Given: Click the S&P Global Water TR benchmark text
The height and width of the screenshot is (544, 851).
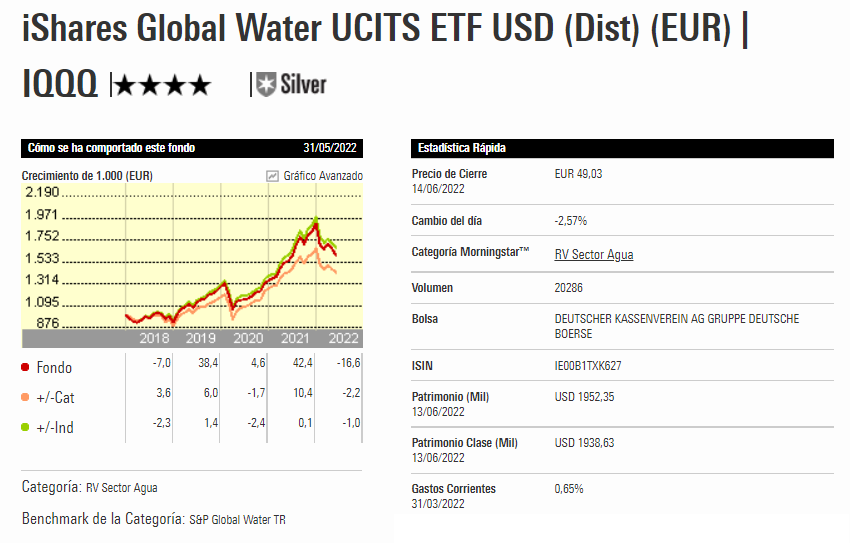Looking at the screenshot, I should click(x=238, y=520).
